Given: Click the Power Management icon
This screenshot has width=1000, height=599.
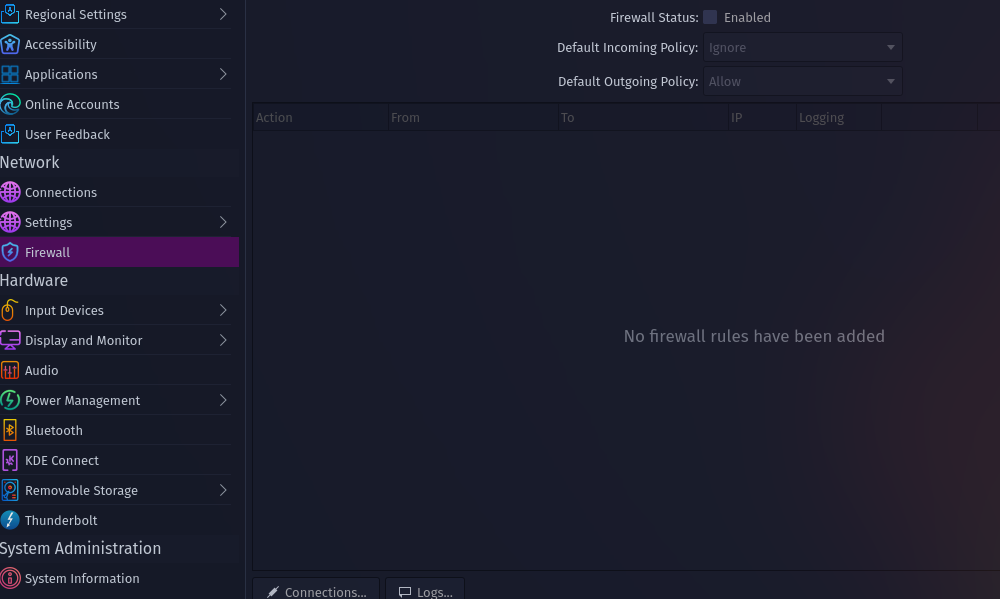Looking at the screenshot, I should tap(10, 400).
